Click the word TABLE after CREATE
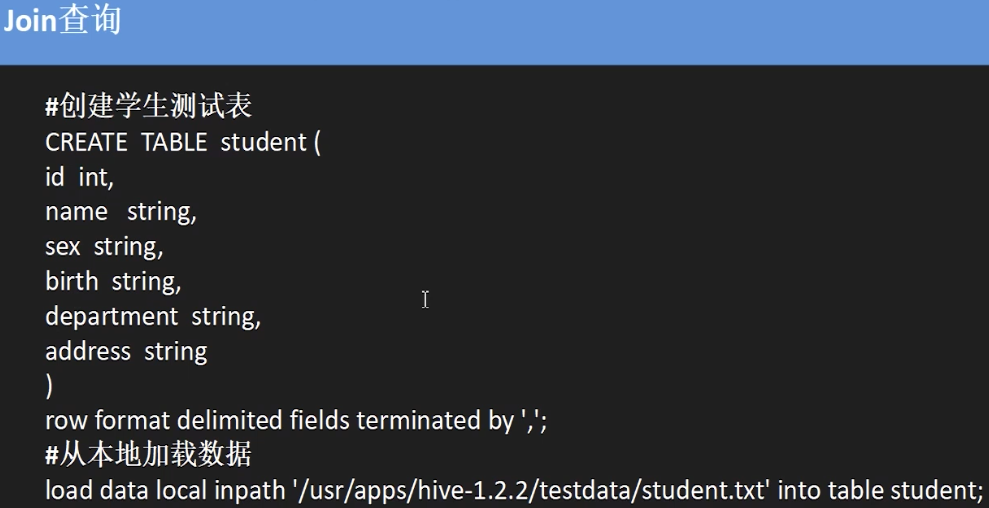 (x=174, y=142)
